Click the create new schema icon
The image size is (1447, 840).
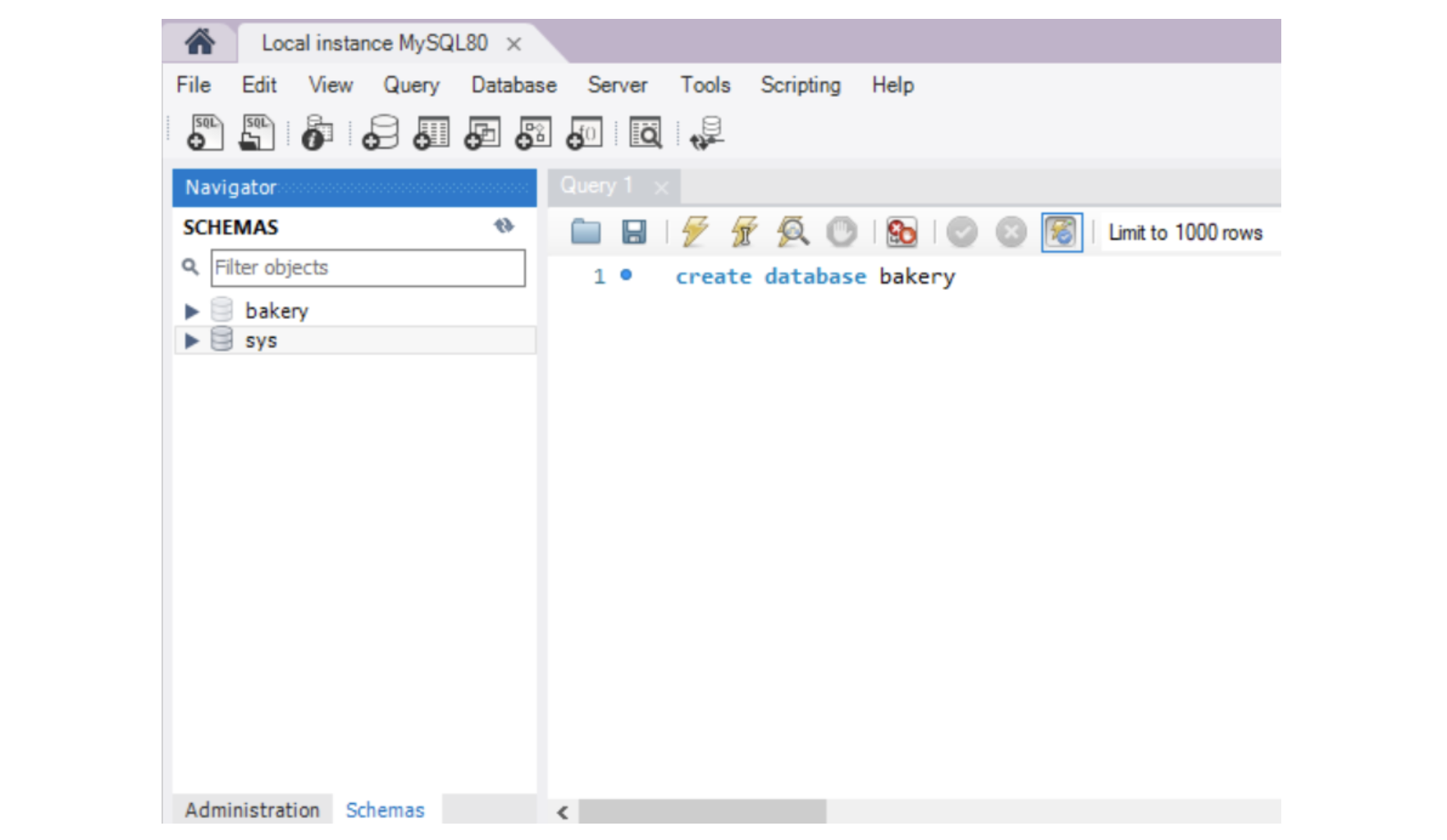pos(381,133)
